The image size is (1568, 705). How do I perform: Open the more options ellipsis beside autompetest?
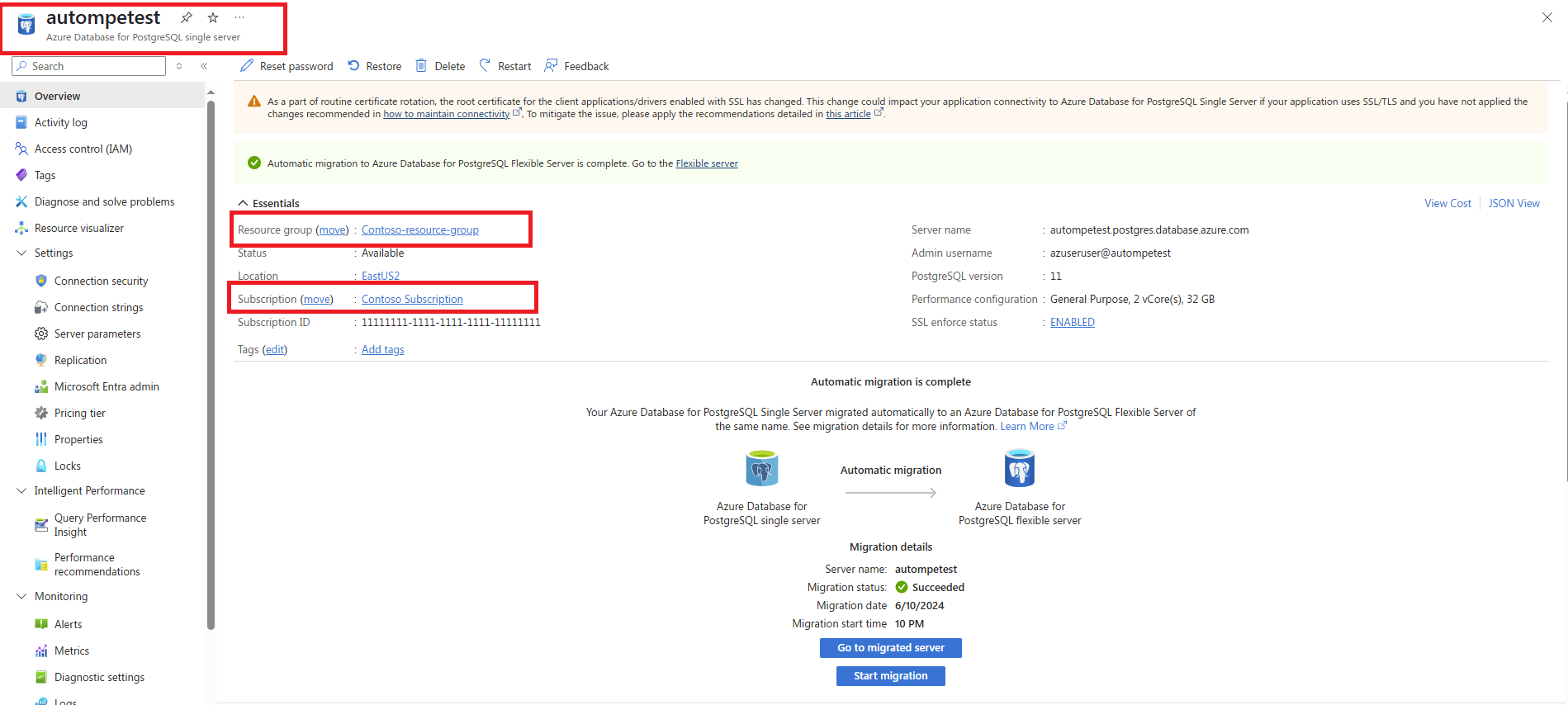pyautogui.click(x=239, y=17)
